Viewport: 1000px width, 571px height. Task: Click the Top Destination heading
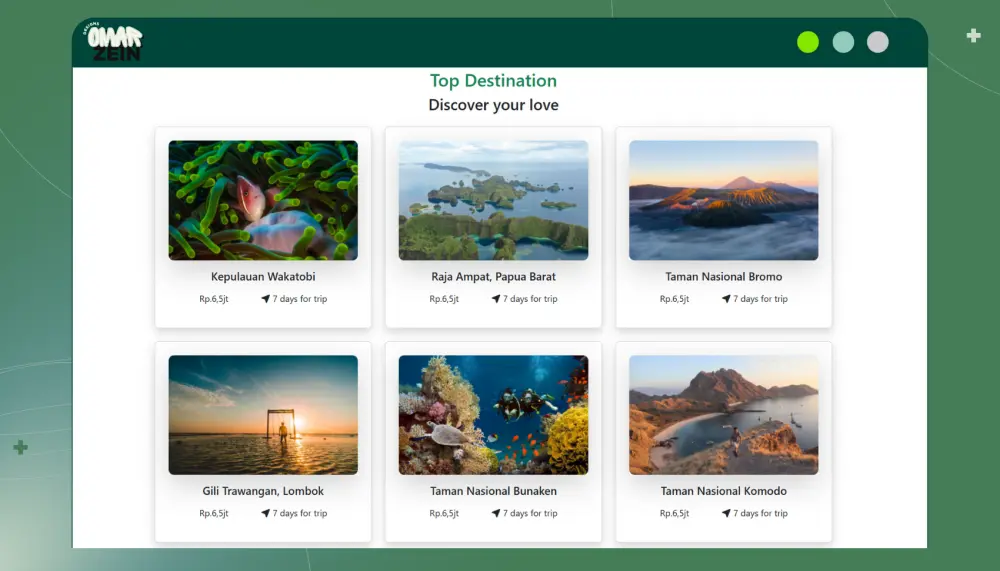[493, 81]
